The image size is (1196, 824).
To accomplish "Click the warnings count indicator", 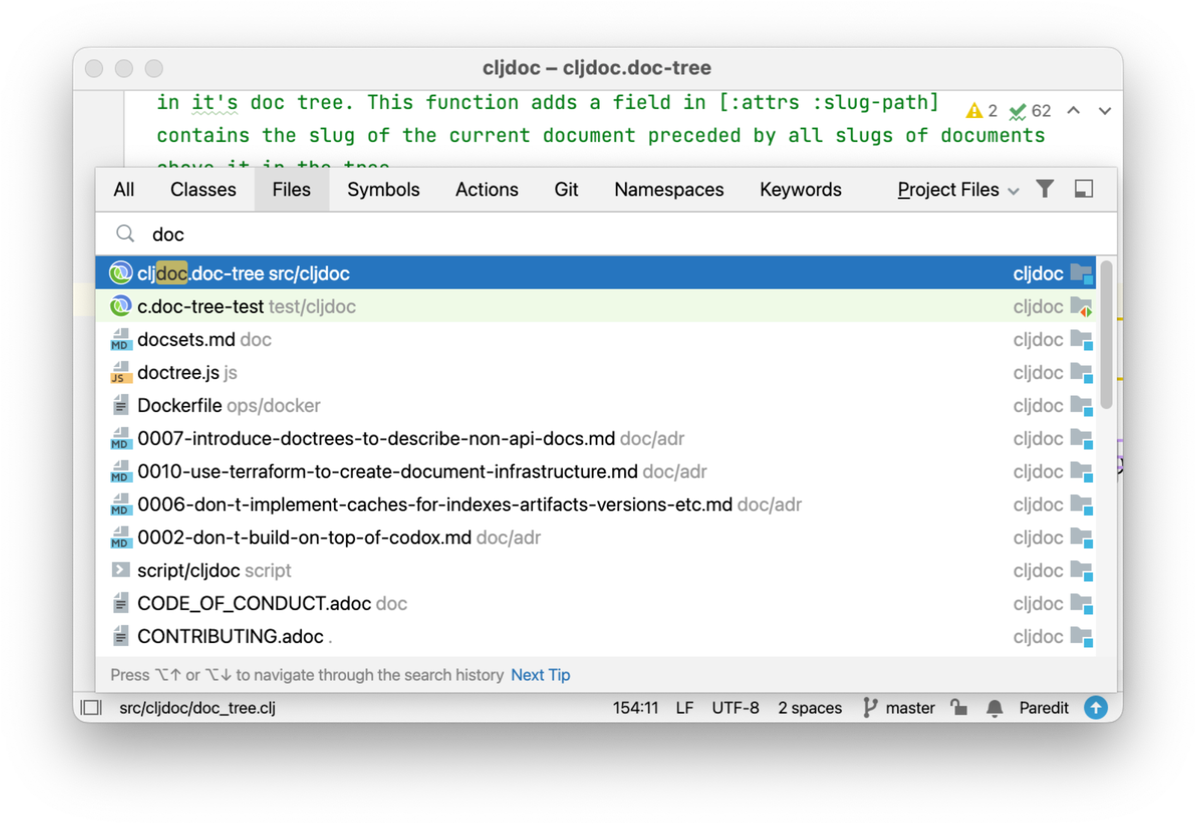I will [982, 111].
